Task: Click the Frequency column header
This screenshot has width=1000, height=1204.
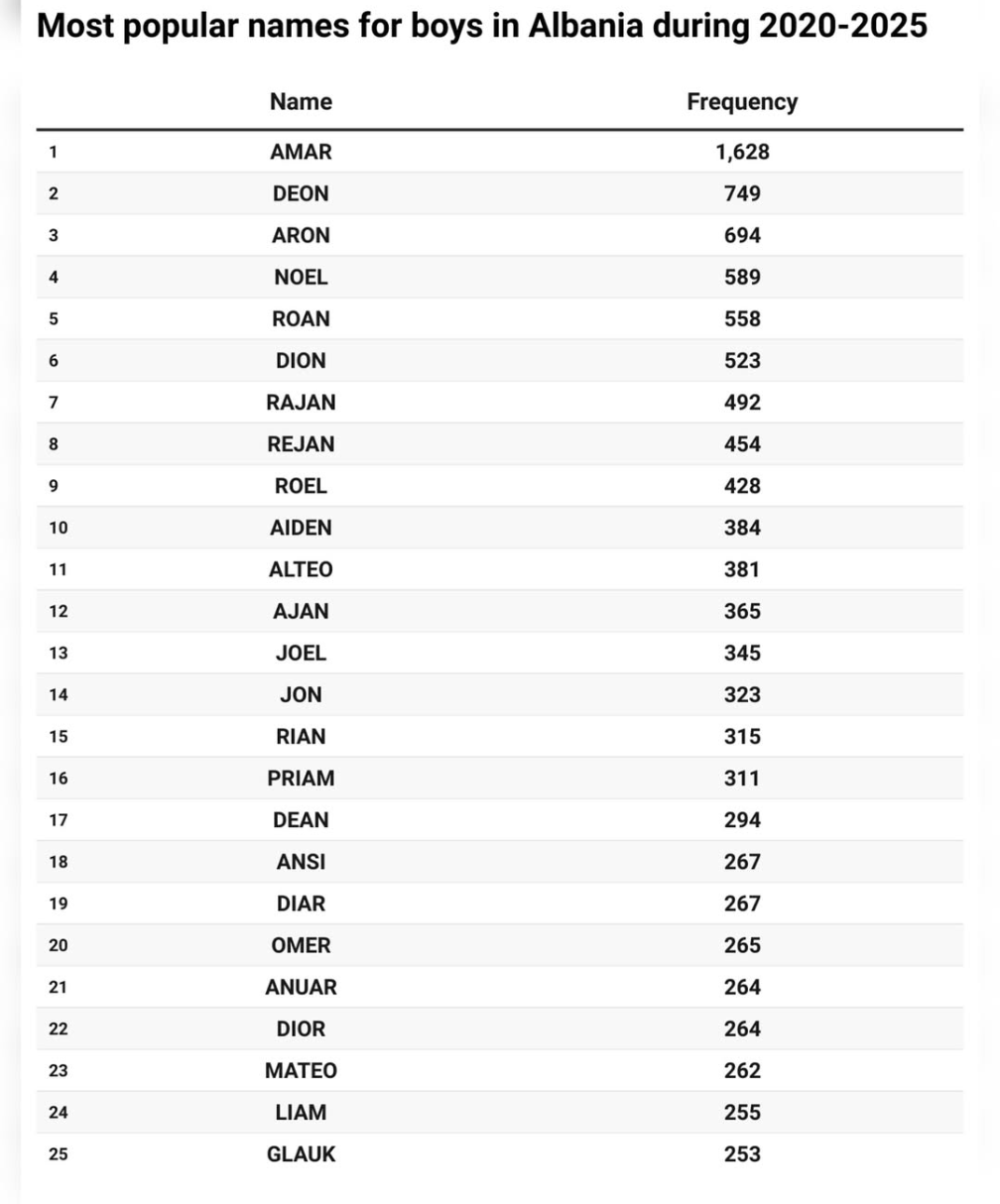Action: point(741,102)
